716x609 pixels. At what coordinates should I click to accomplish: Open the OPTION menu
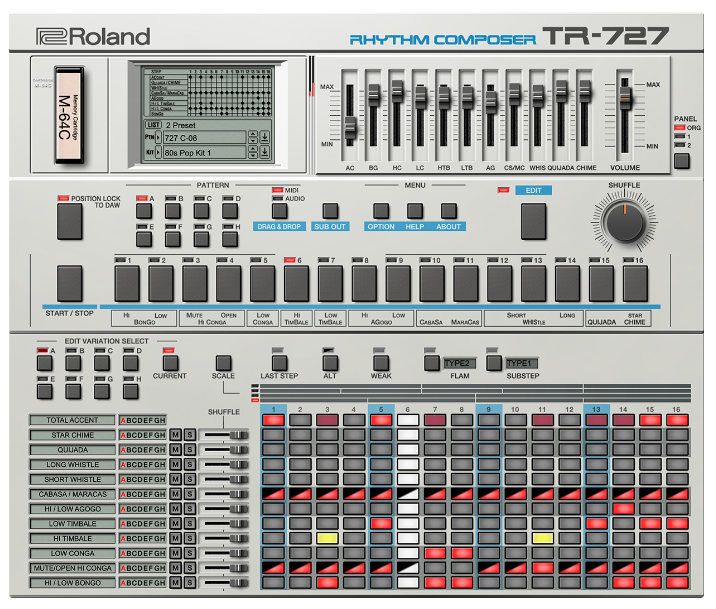point(381,211)
